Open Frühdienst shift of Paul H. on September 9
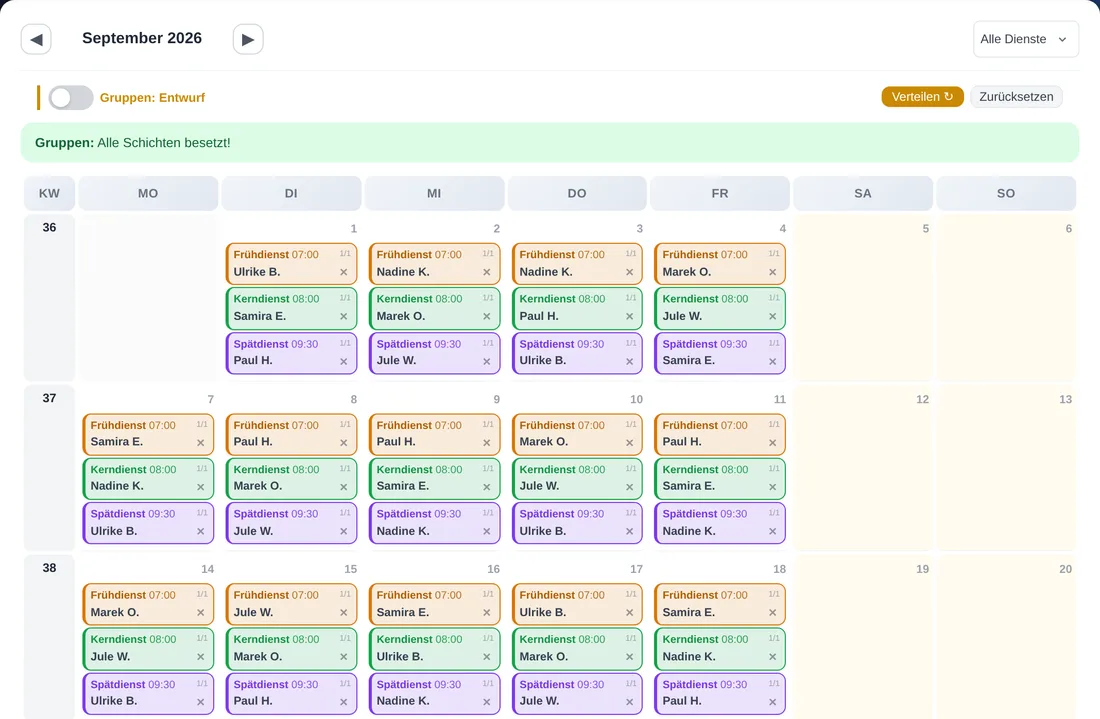 click(434, 434)
